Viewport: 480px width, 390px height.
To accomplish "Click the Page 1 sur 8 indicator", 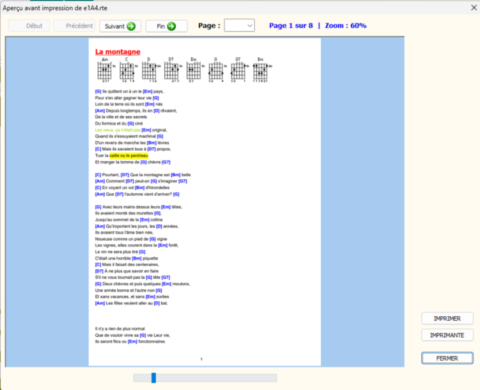I will point(291,26).
